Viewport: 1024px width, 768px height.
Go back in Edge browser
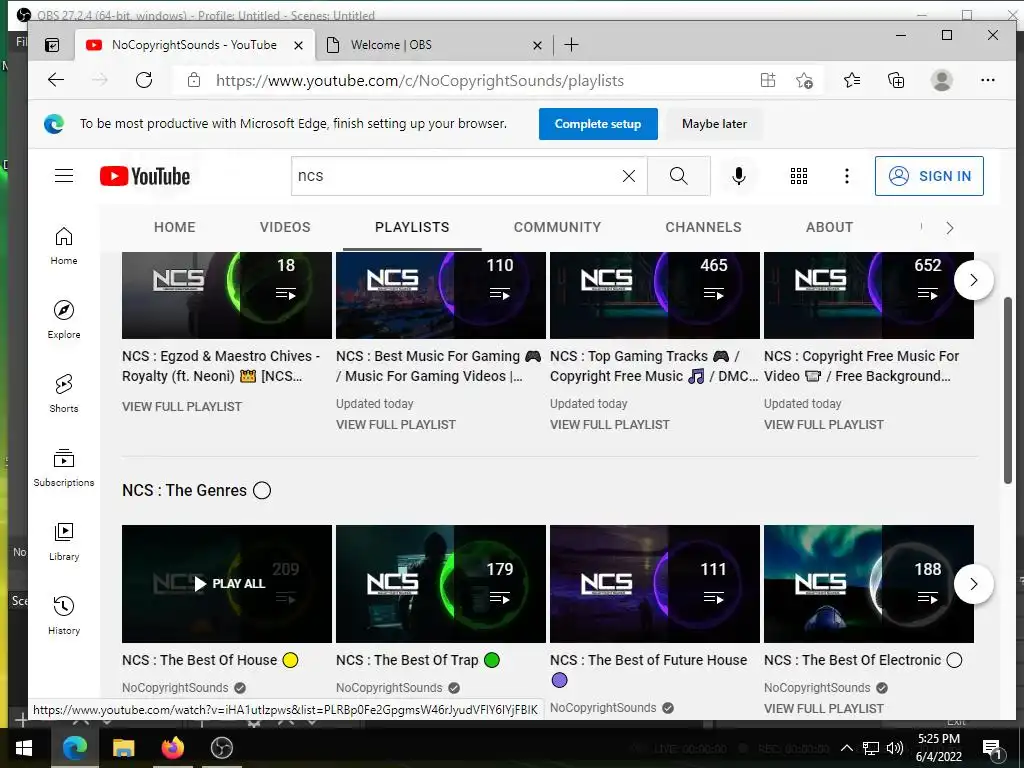pos(56,80)
